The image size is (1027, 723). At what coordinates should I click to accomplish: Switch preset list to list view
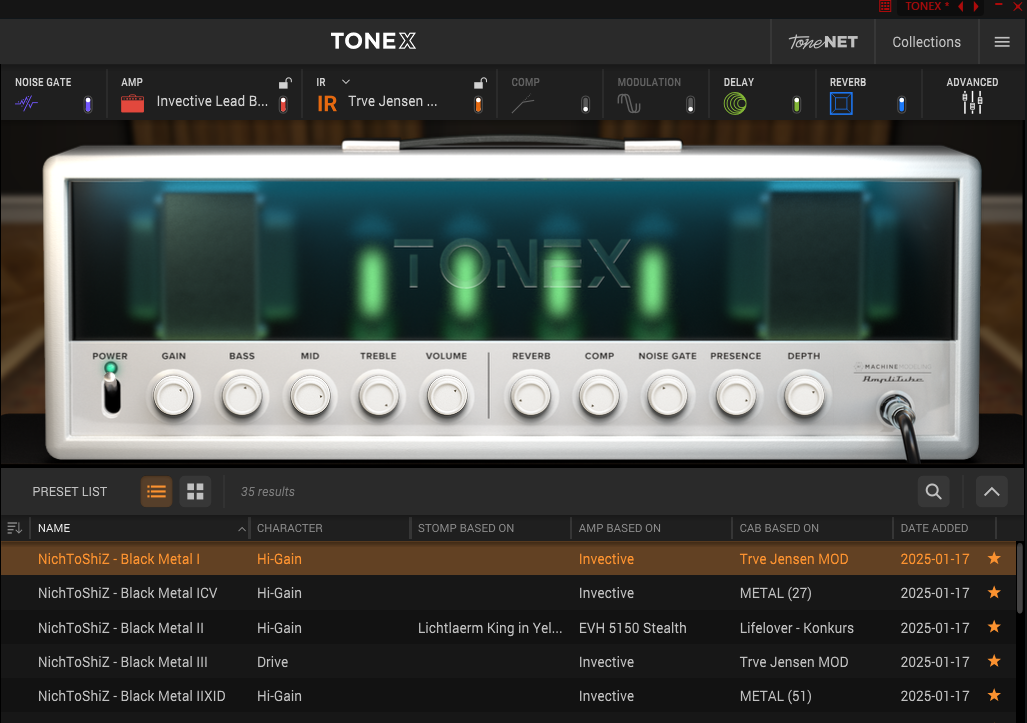[157, 491]
